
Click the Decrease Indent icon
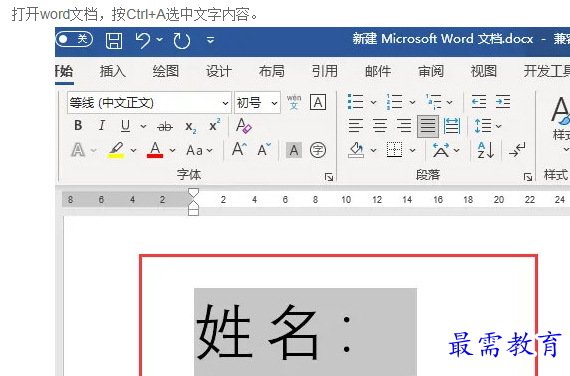[x=479, y=101]
